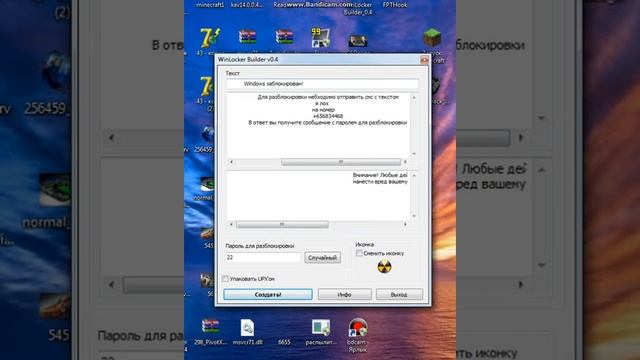Click the +656834468 number line in text area
Screen dimensions: 640x360
[328, 116]
